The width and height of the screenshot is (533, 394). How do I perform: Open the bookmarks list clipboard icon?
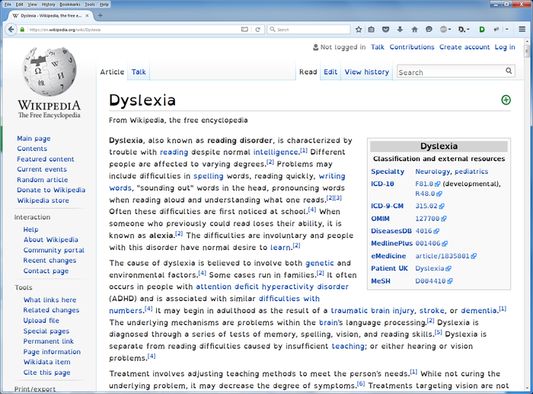click(371, 30)
